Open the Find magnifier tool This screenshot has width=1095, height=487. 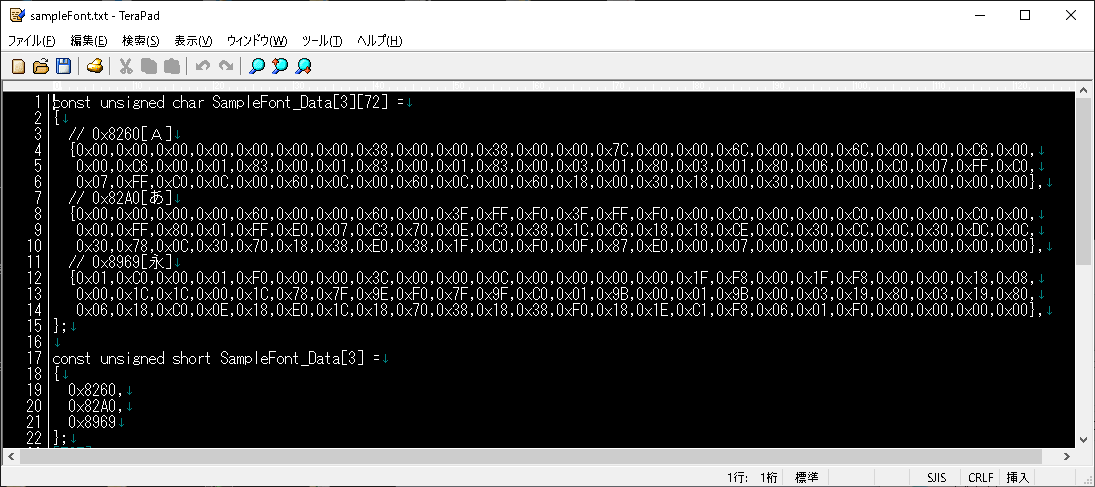[x=258, y=66]
